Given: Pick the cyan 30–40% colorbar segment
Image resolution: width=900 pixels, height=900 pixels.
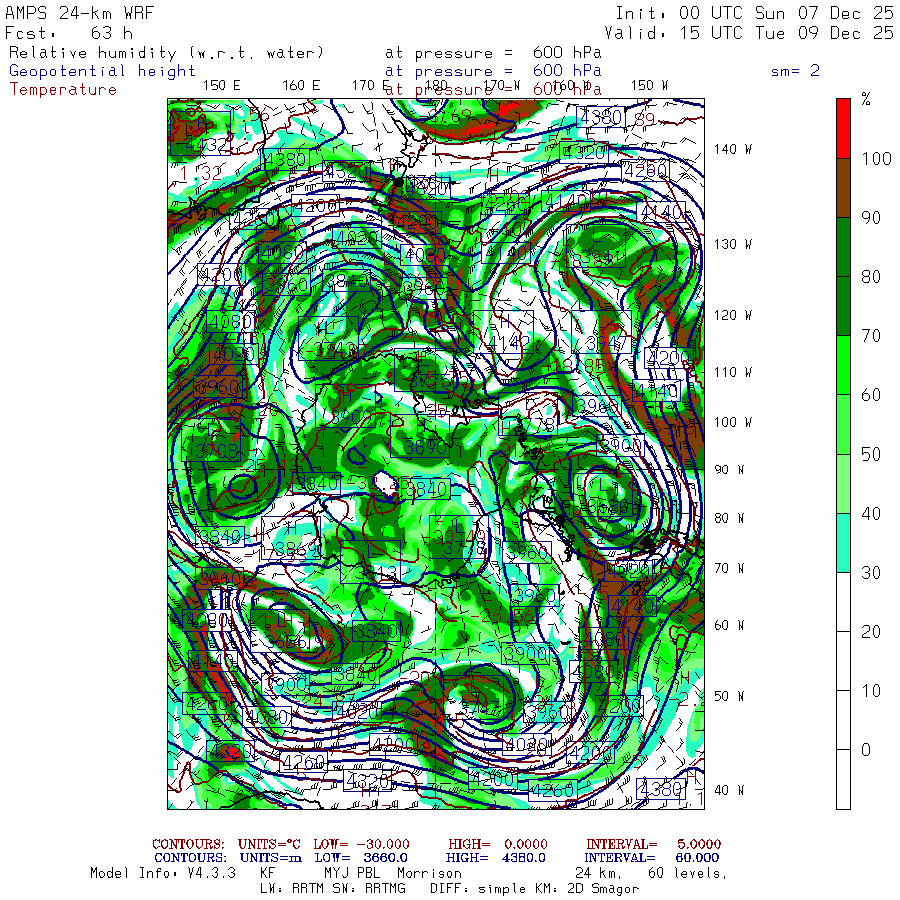Looking at the screenshot, I should point(843,542).
